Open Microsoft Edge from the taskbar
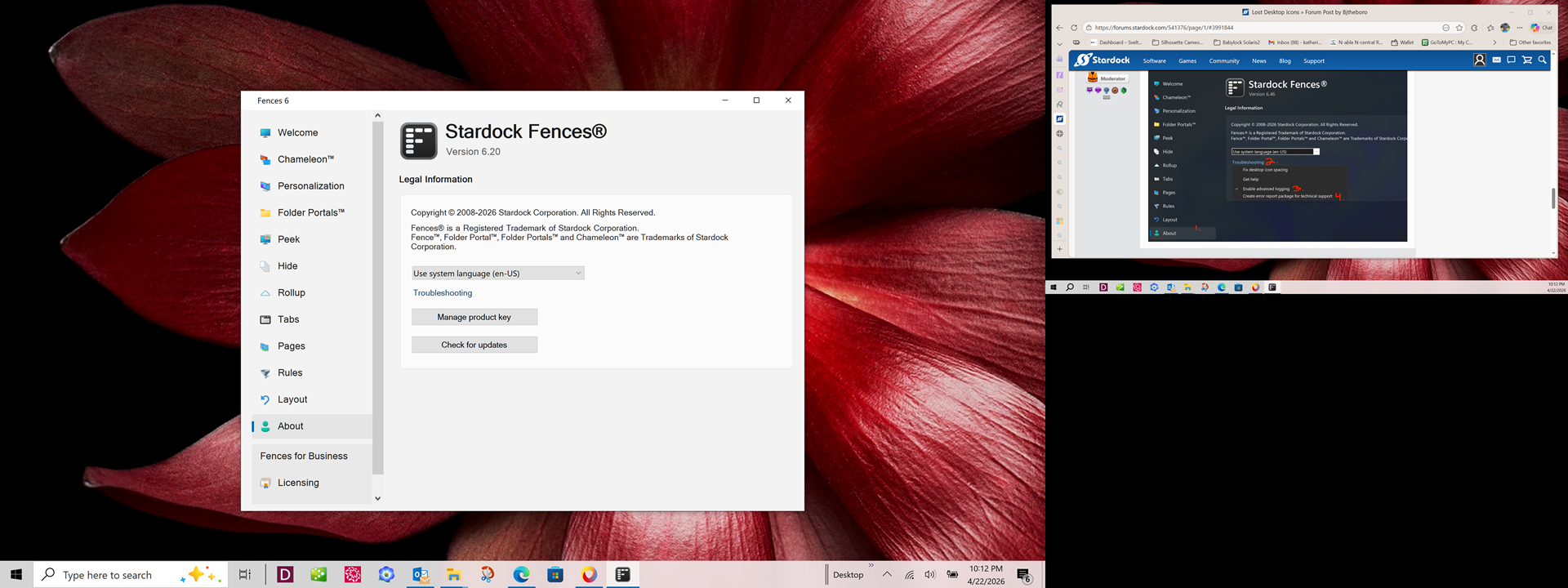This screenshot has height=588, width=1568. click(x=521, y=575)
